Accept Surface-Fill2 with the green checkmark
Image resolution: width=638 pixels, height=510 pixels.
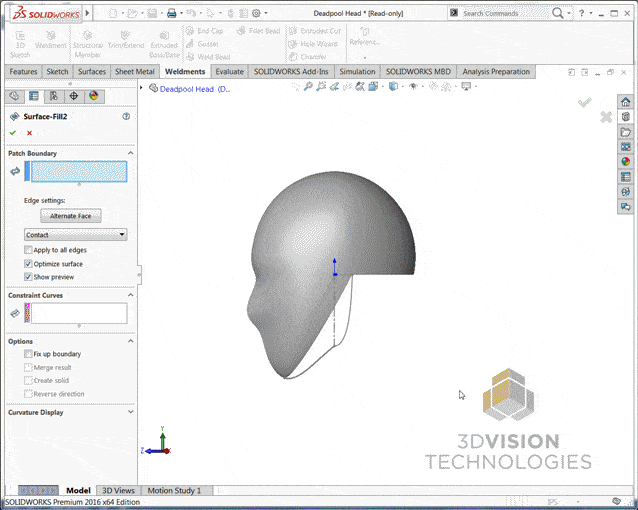13,133
